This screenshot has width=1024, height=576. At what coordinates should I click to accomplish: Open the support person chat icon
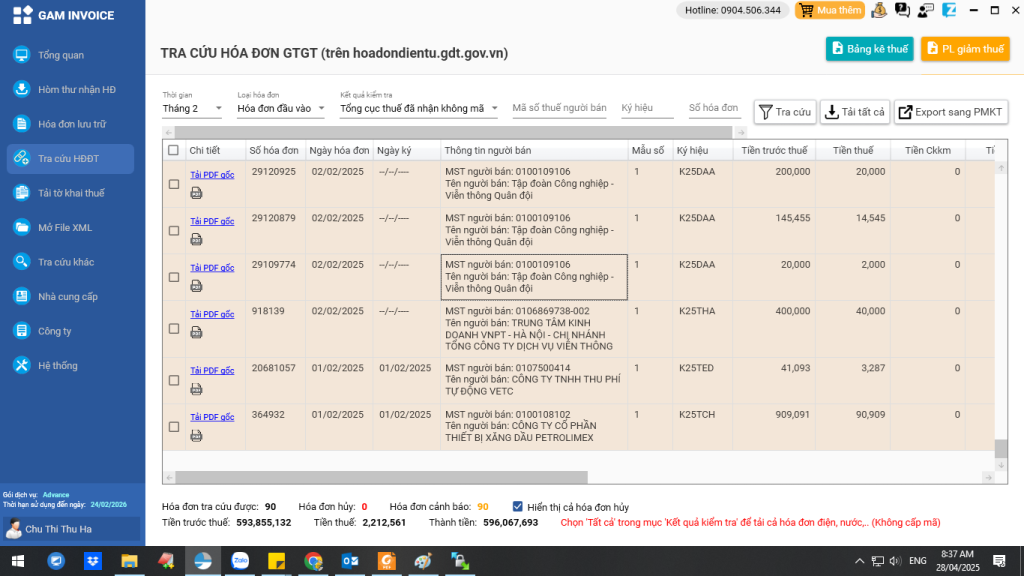tap(925, 10)
